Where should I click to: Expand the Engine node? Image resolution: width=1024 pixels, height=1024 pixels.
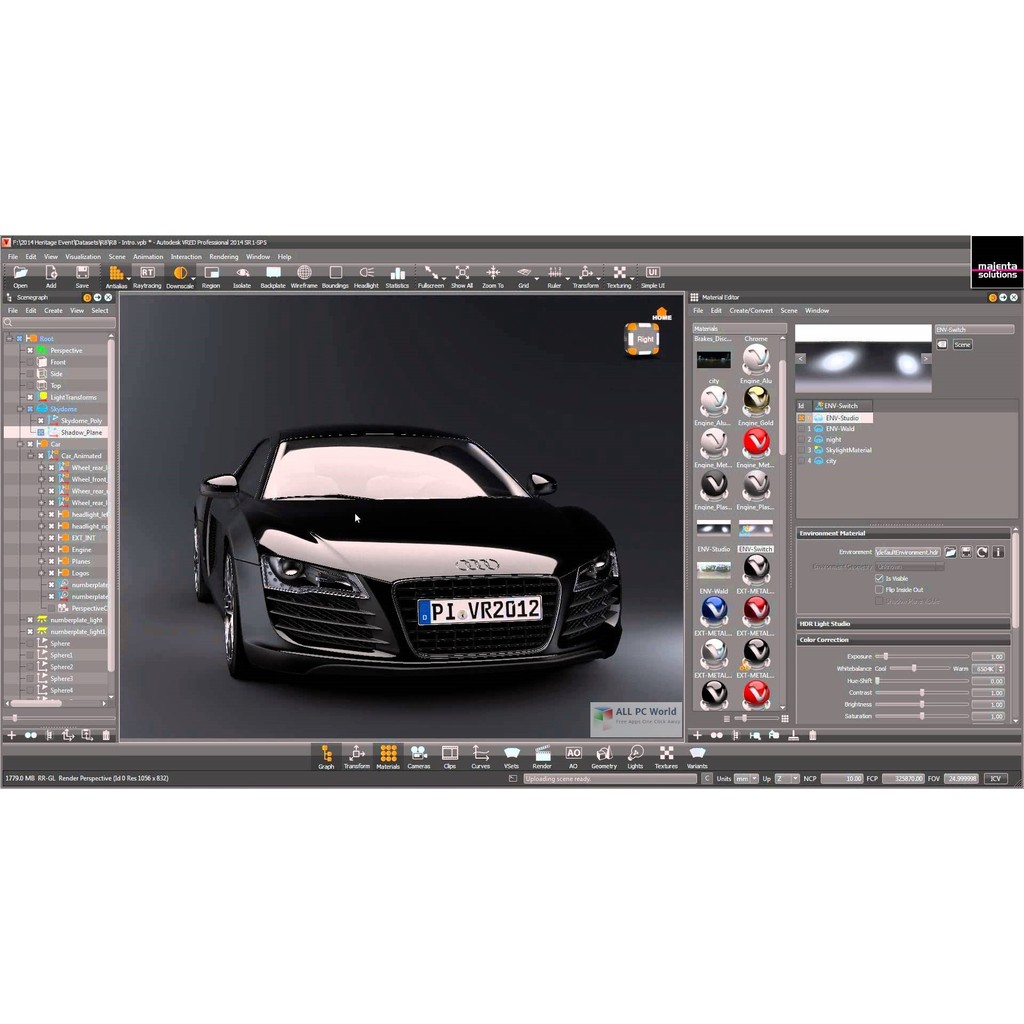[x=40, y=549]
